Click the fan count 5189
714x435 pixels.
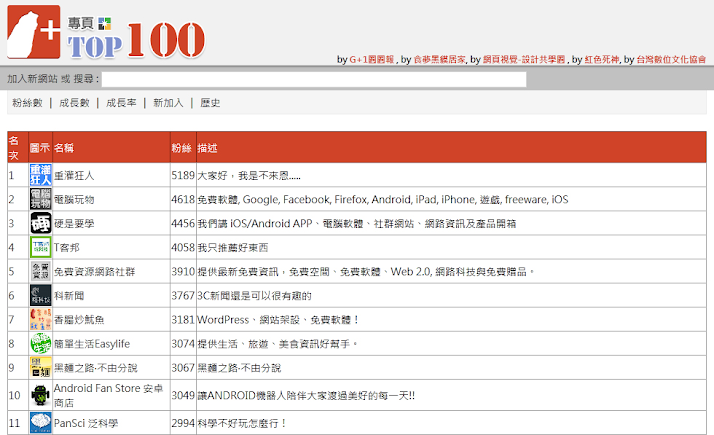click(183, 175)
